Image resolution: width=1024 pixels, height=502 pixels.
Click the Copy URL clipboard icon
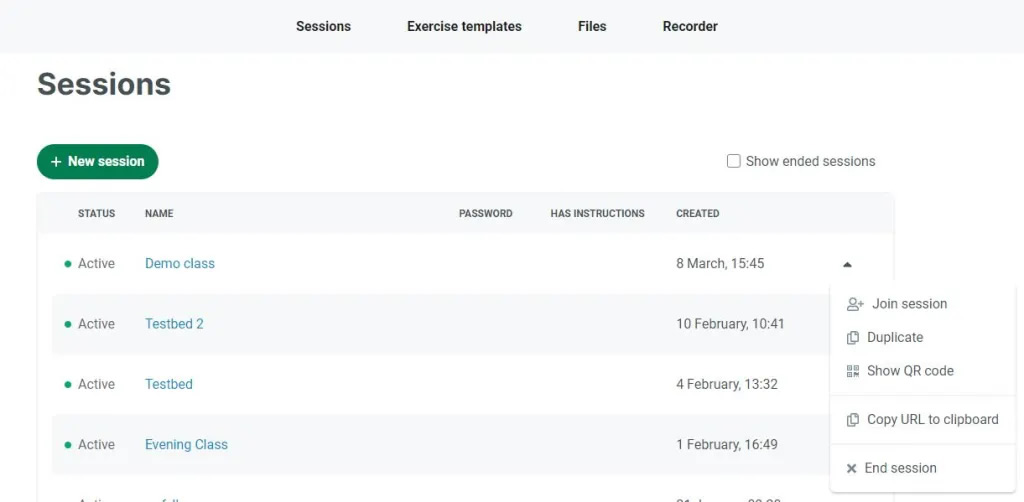point(853,420)
